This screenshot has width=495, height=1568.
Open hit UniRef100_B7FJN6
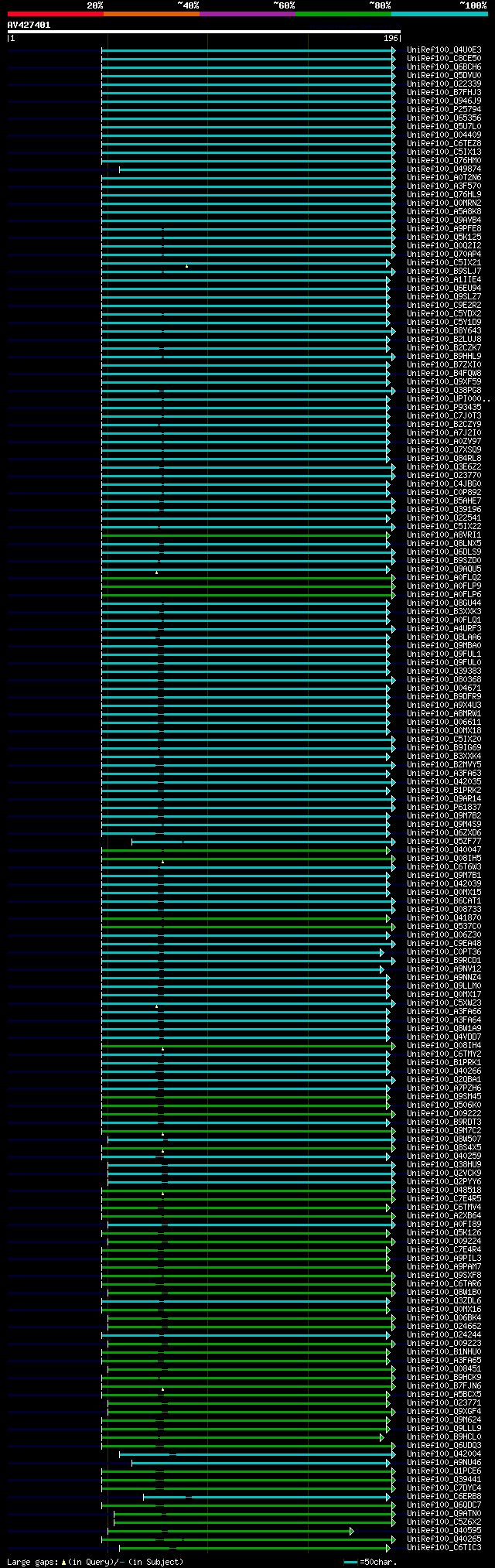tap(444, 1386)
